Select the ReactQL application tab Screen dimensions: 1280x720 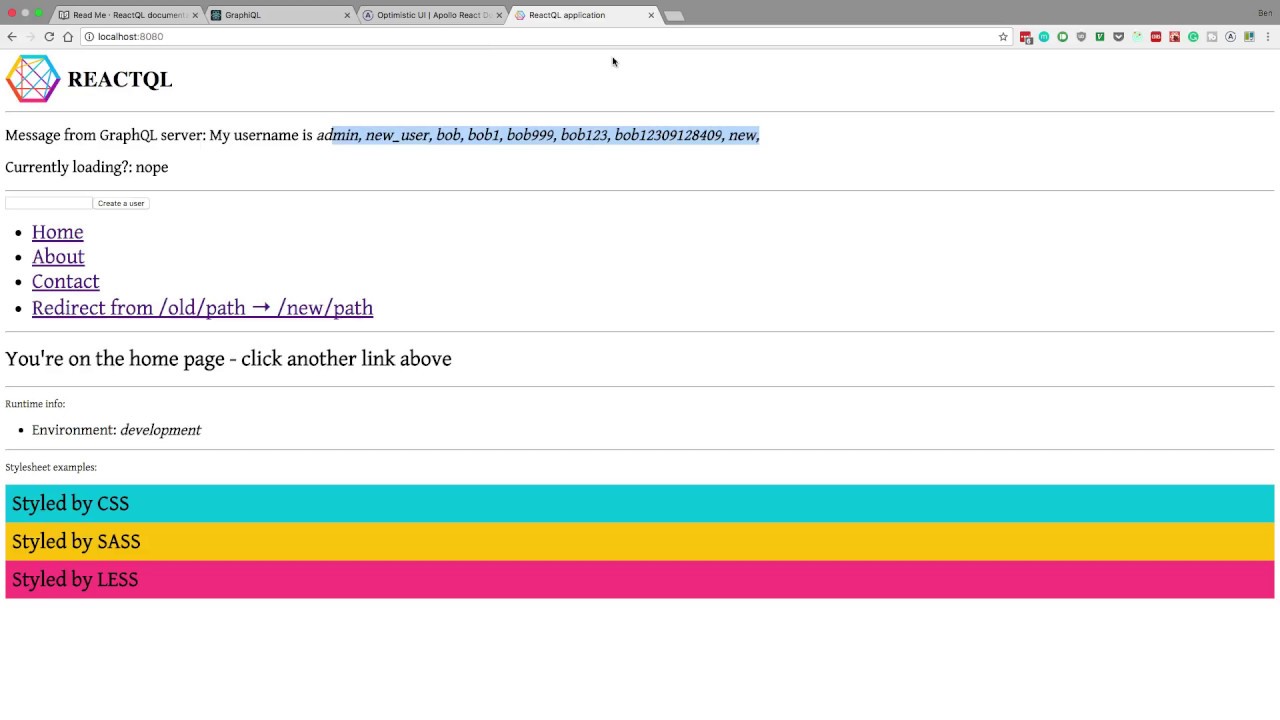point(584,15)
